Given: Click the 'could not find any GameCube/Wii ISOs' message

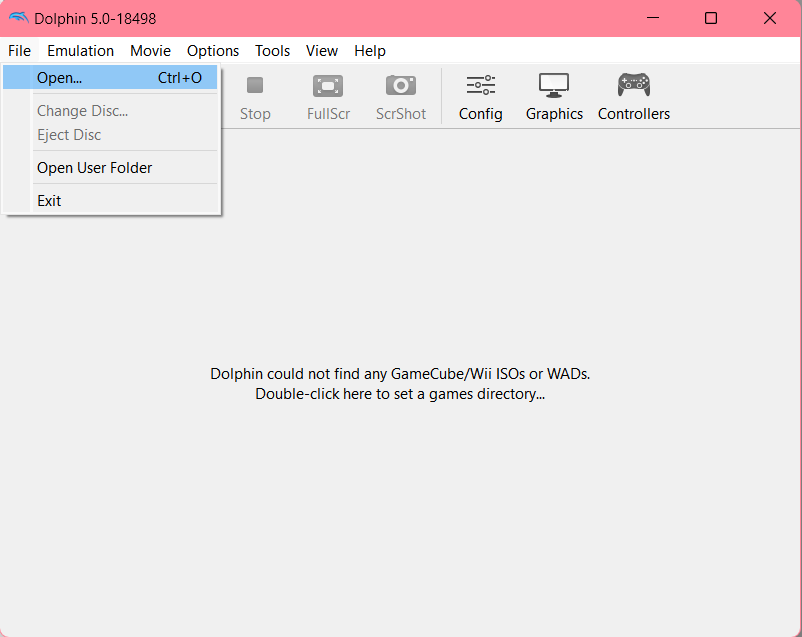Looking at the screenshot, I should [x=400, y=374].
